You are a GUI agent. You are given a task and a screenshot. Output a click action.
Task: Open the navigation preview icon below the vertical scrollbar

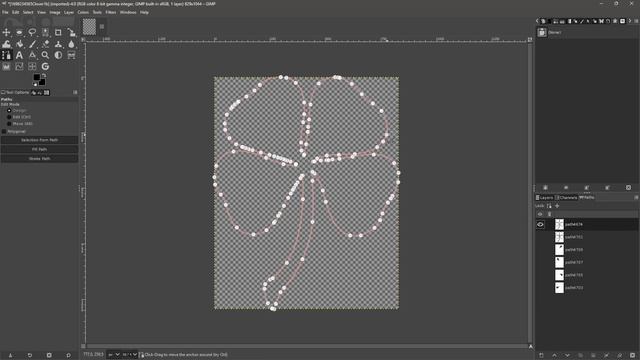[x=531, y=347]
